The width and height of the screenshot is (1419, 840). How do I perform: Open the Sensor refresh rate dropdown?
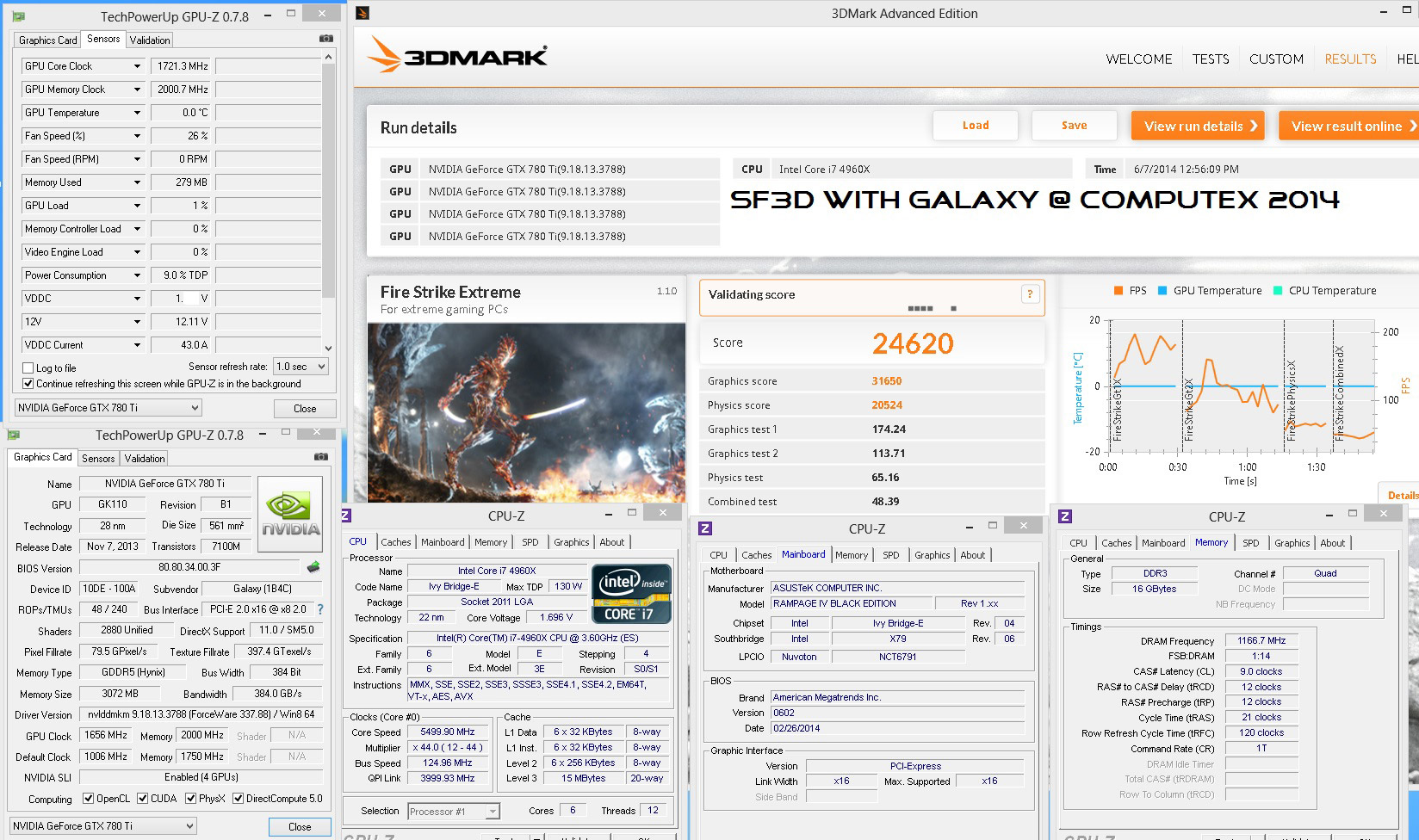tap(301, 367)
